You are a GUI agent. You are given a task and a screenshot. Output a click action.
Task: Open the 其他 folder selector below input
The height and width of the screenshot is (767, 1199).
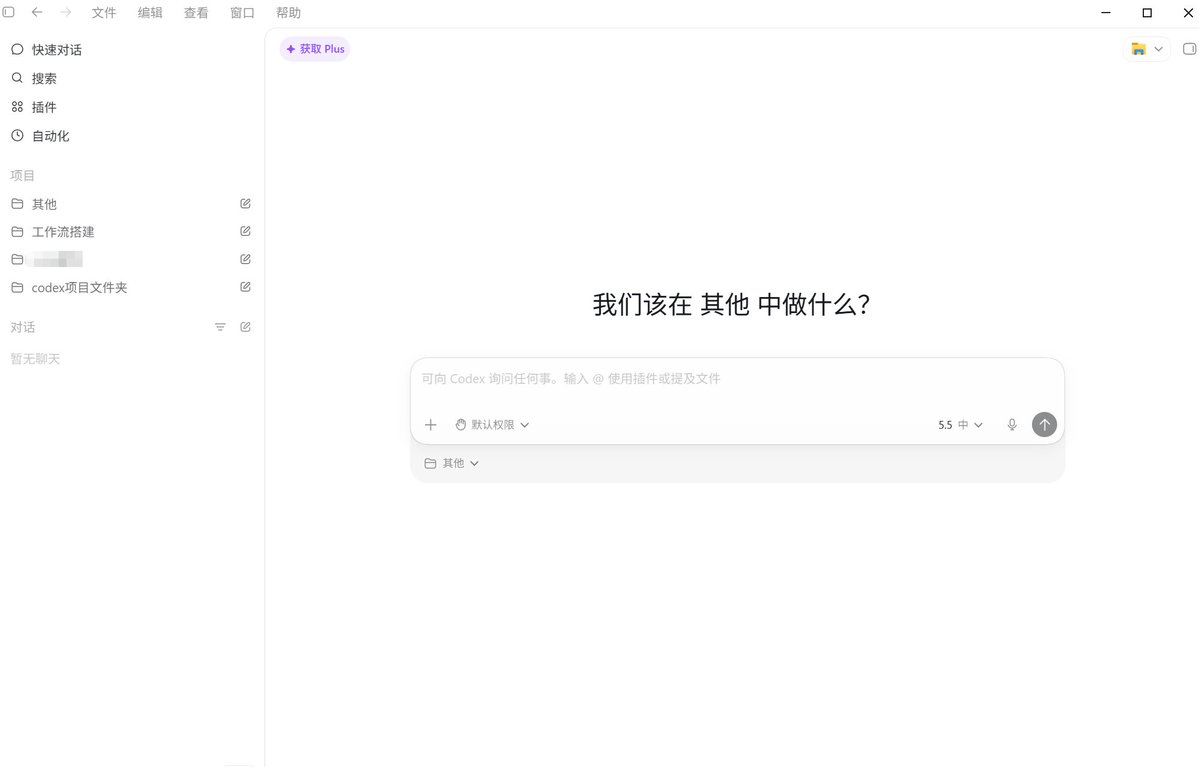click(x=452, y=463)
